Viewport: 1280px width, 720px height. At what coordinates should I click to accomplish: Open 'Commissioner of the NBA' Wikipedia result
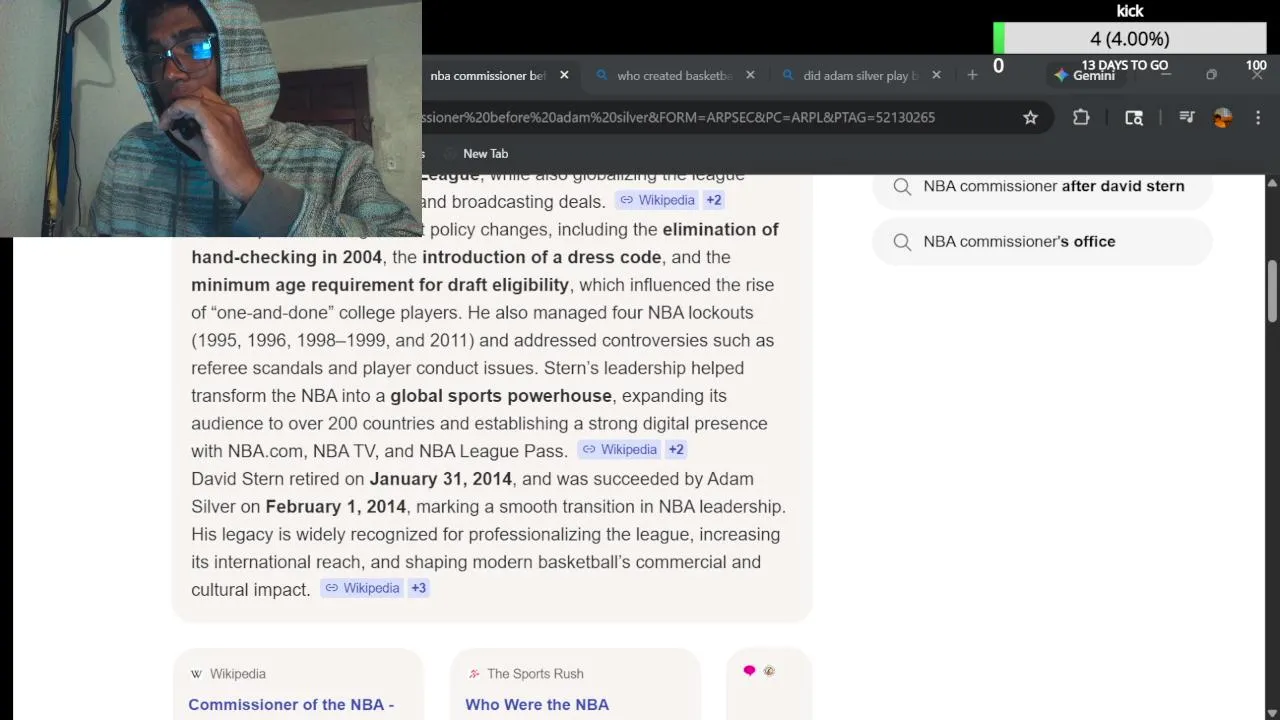click(291, 705)
